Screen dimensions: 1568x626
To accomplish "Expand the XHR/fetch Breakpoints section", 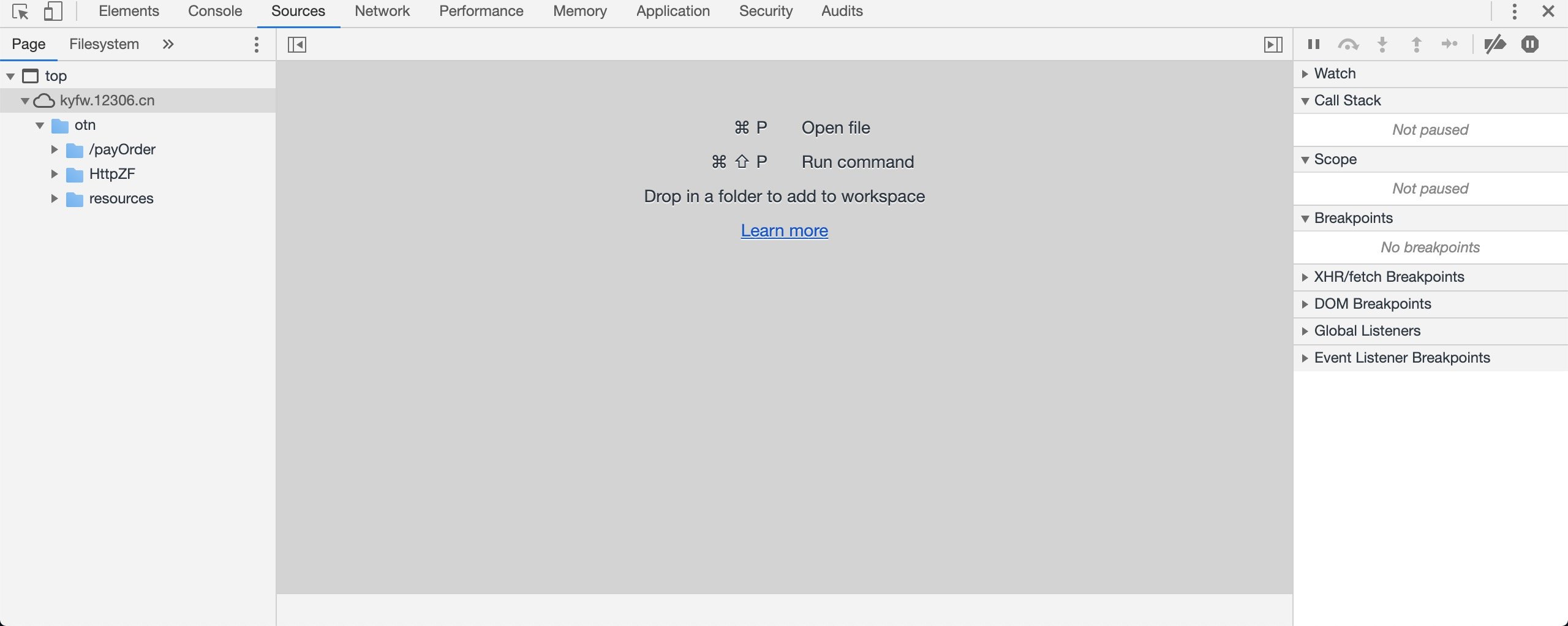I will pyautogui.click(x=1305, y=277).
